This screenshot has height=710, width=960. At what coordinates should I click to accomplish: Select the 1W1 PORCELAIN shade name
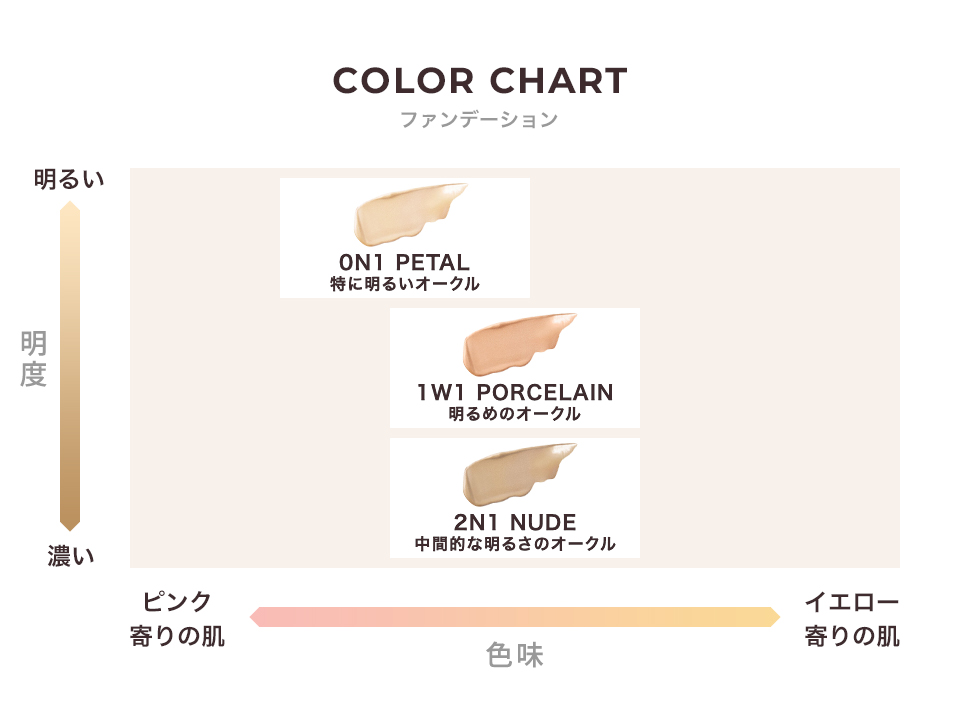[x=515, y=392]
